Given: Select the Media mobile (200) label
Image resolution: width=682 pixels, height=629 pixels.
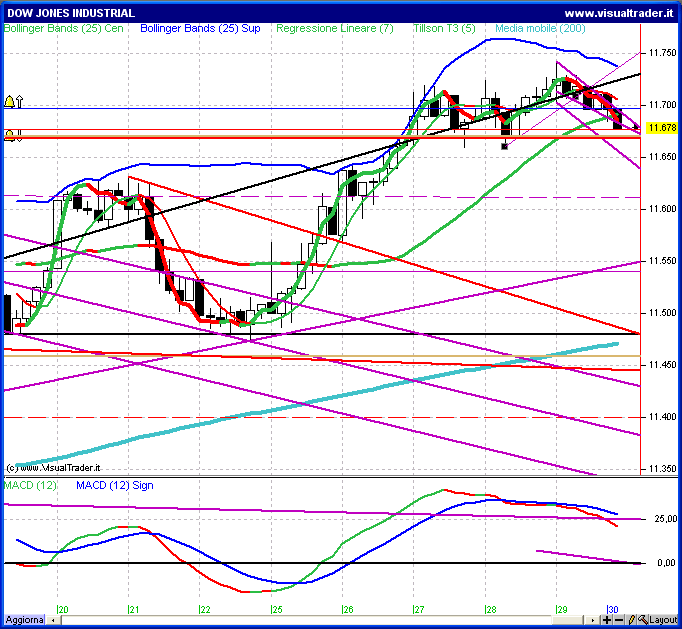Looking at the screenshot, I should point(540,28).
